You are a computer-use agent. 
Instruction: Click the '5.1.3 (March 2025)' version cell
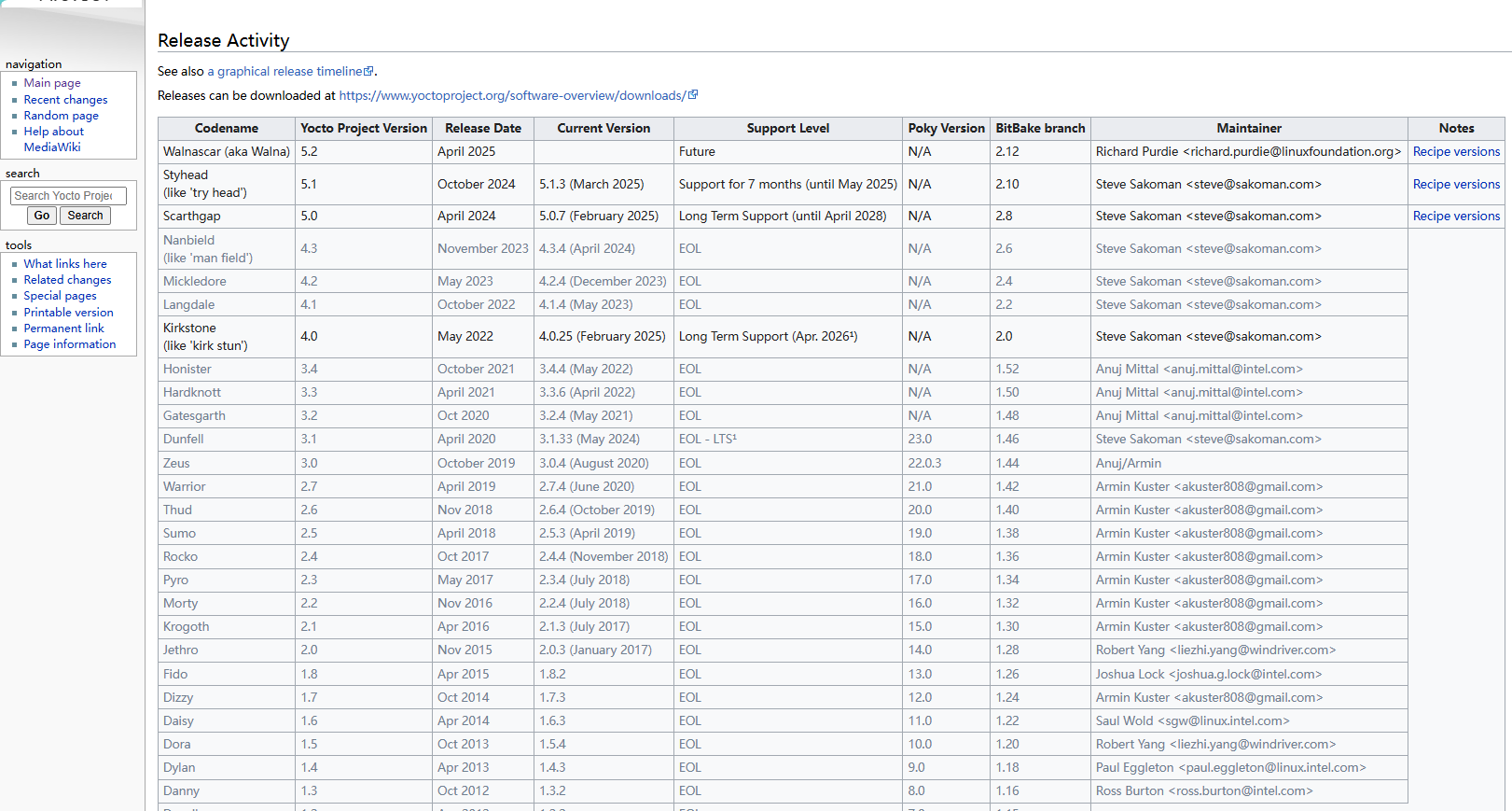point(603,185)
